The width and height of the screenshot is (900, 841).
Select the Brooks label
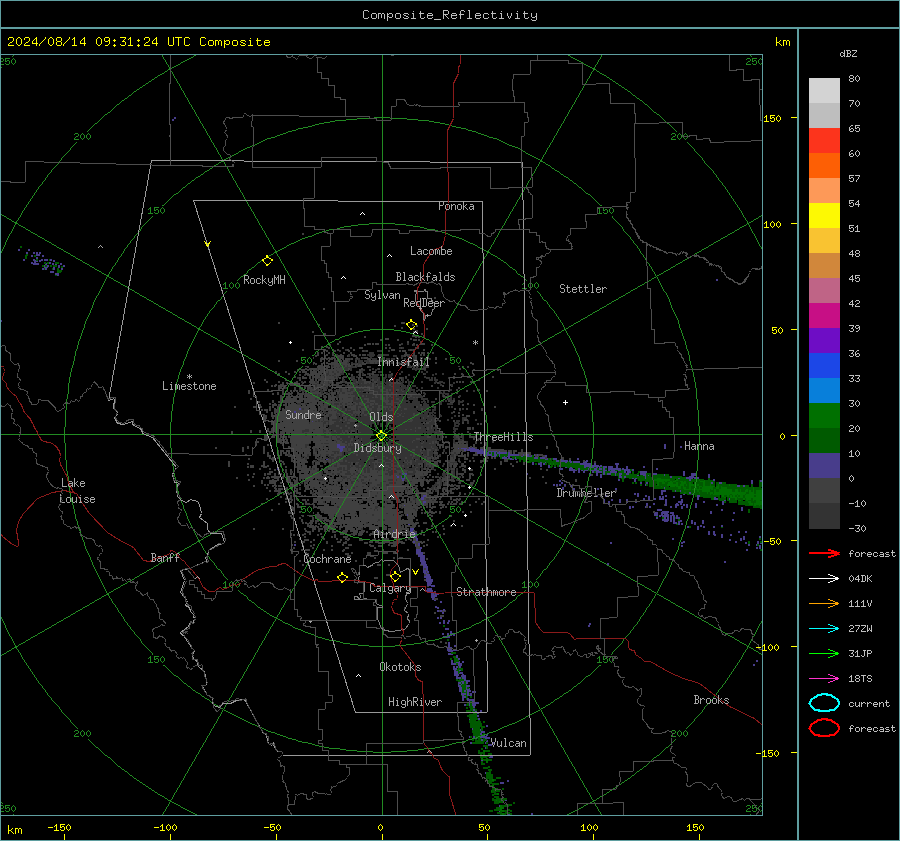pyautogui.click(x=711, y=700)
